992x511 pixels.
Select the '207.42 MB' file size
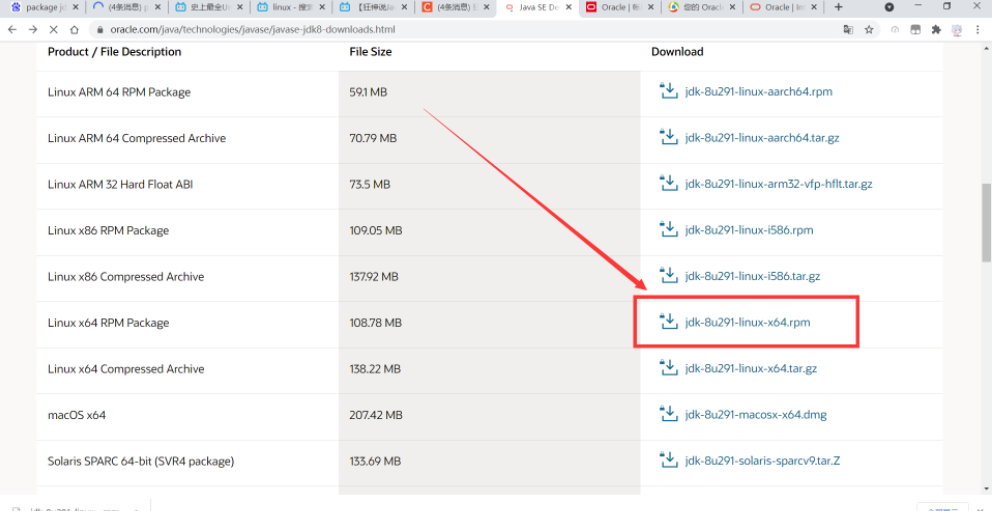(x=376, y=416)
